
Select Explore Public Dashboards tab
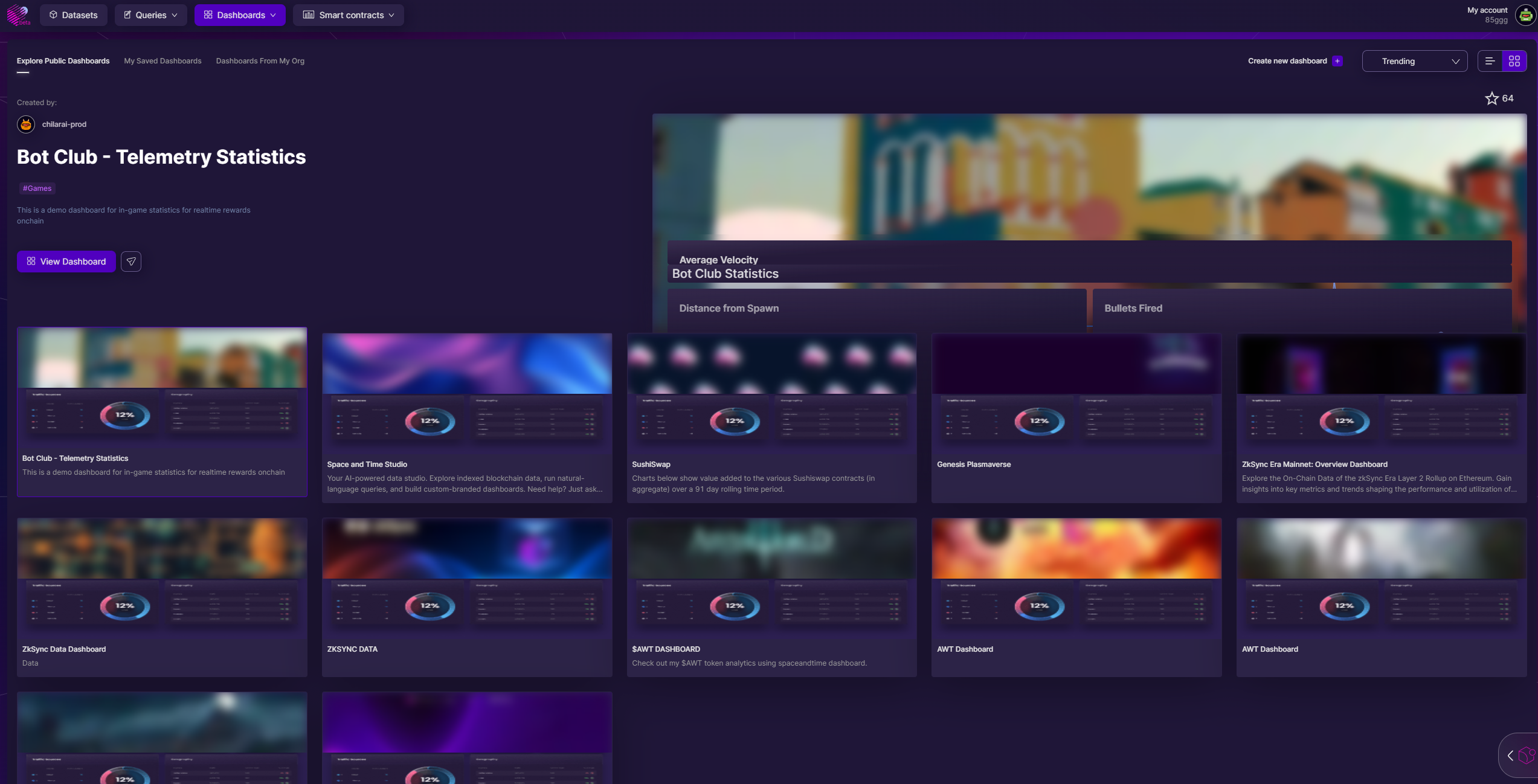[x=63, y=61]
